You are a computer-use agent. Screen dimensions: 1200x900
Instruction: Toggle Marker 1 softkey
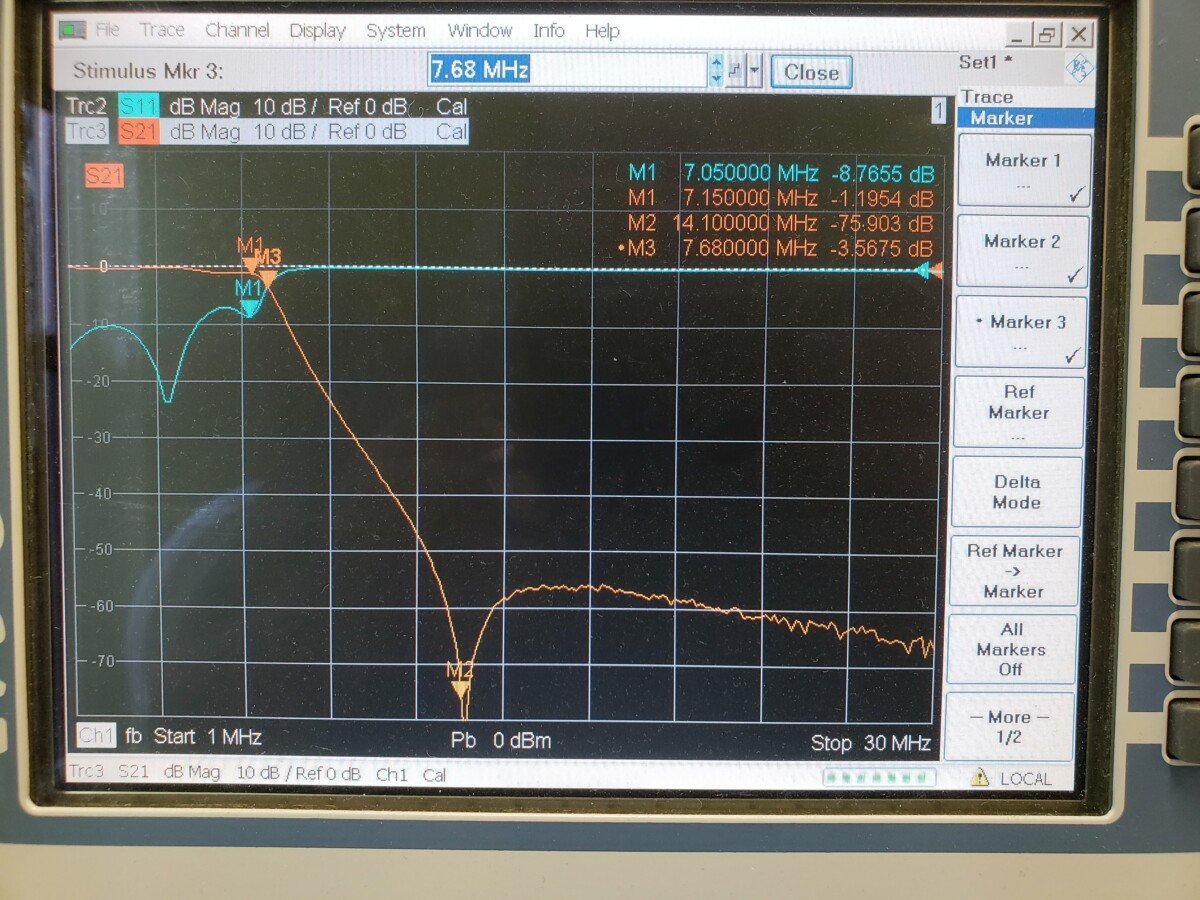tap(1022, 171)
